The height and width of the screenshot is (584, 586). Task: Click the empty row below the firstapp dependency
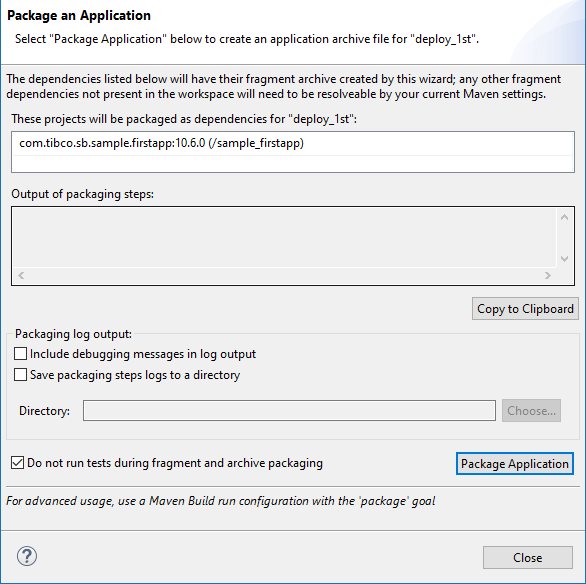coord(293,164)
